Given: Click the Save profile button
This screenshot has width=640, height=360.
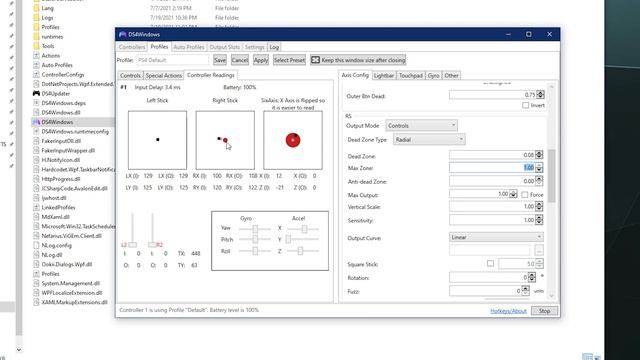Looking at the screenshot, I should [220, 60].
